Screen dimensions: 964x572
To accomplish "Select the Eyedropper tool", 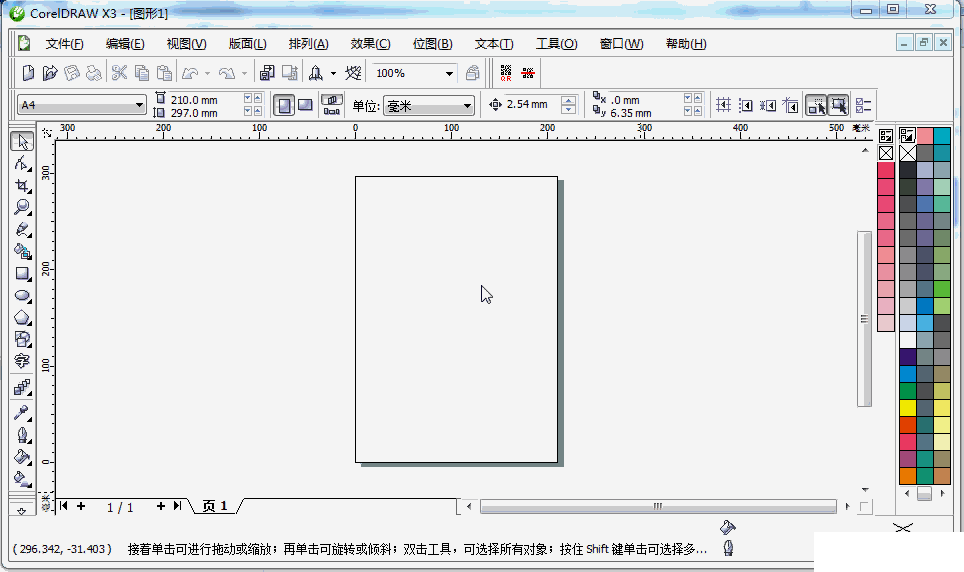I will [22, 412].
